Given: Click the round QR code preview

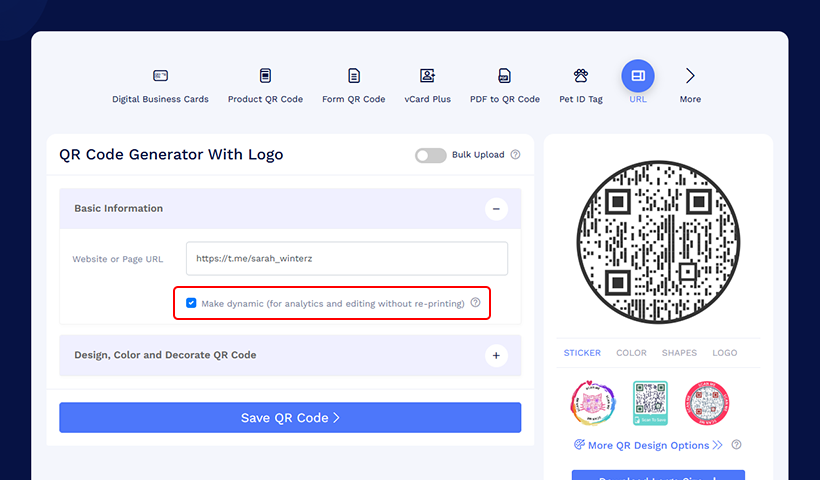Looking at the screenshot, I should tap(658, 242).
